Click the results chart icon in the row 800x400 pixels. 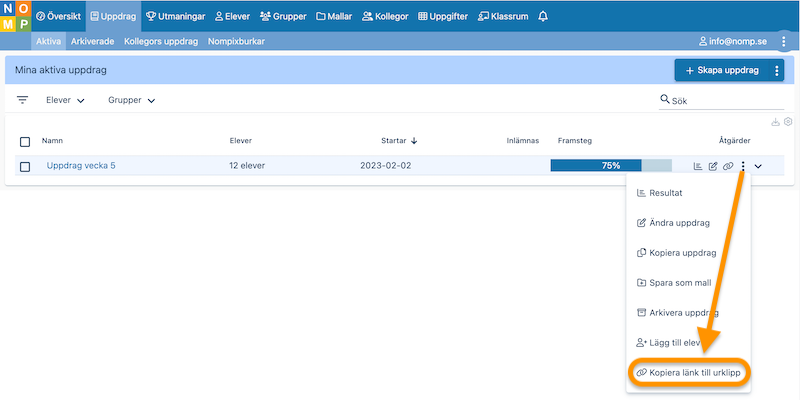[x=698, y=166]
